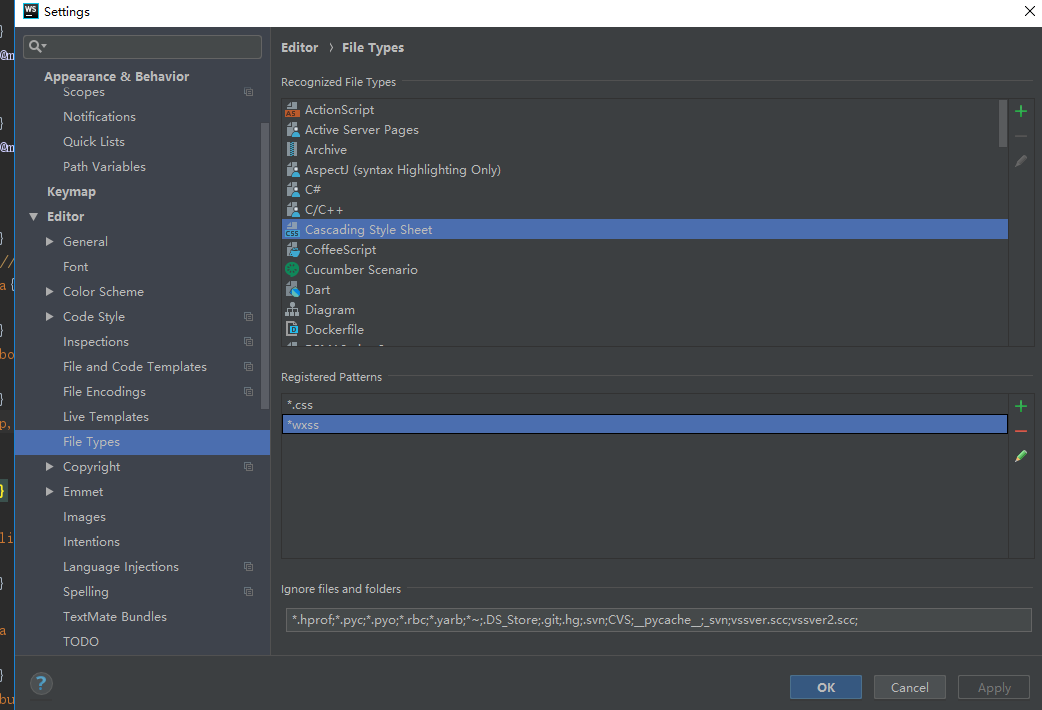Click the Cascading Style Sheet CSS icon
This screenshot has width=1042, height=710.
click(292, 229)
